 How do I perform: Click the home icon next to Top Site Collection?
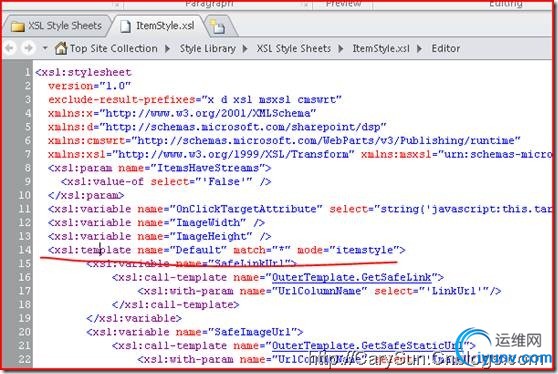click(x=61, y=48)
